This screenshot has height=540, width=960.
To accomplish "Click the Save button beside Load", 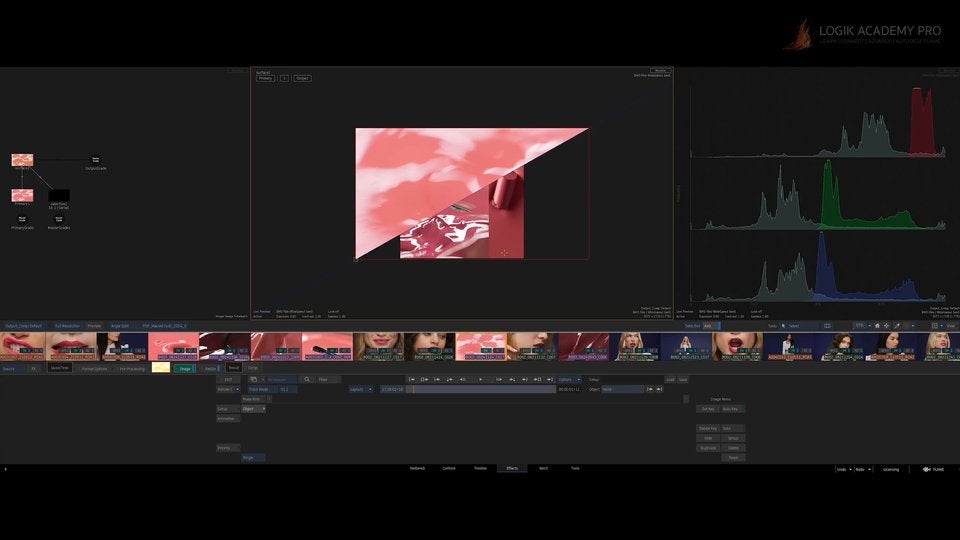I will pos(683,380).
